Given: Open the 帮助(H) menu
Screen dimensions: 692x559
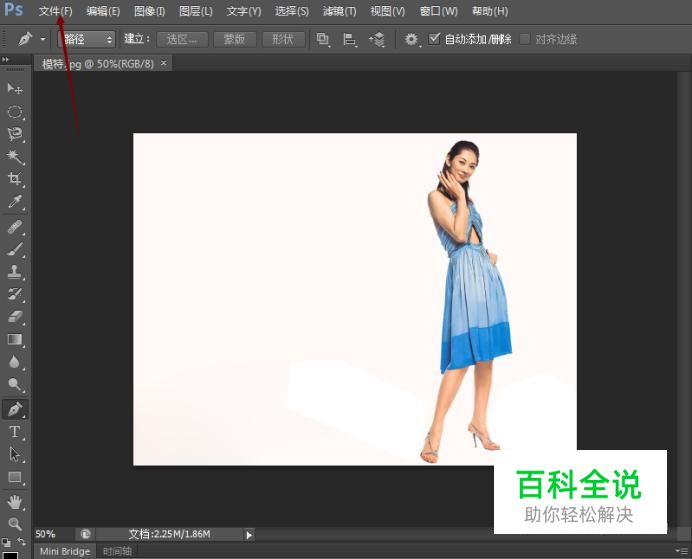Looking at the screenshot, I should click(x=490, y=11).
